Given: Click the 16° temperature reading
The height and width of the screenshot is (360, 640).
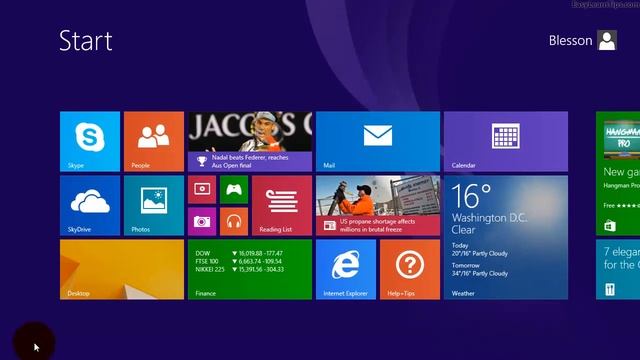Looking at the screenshot, I should point(471,196).
